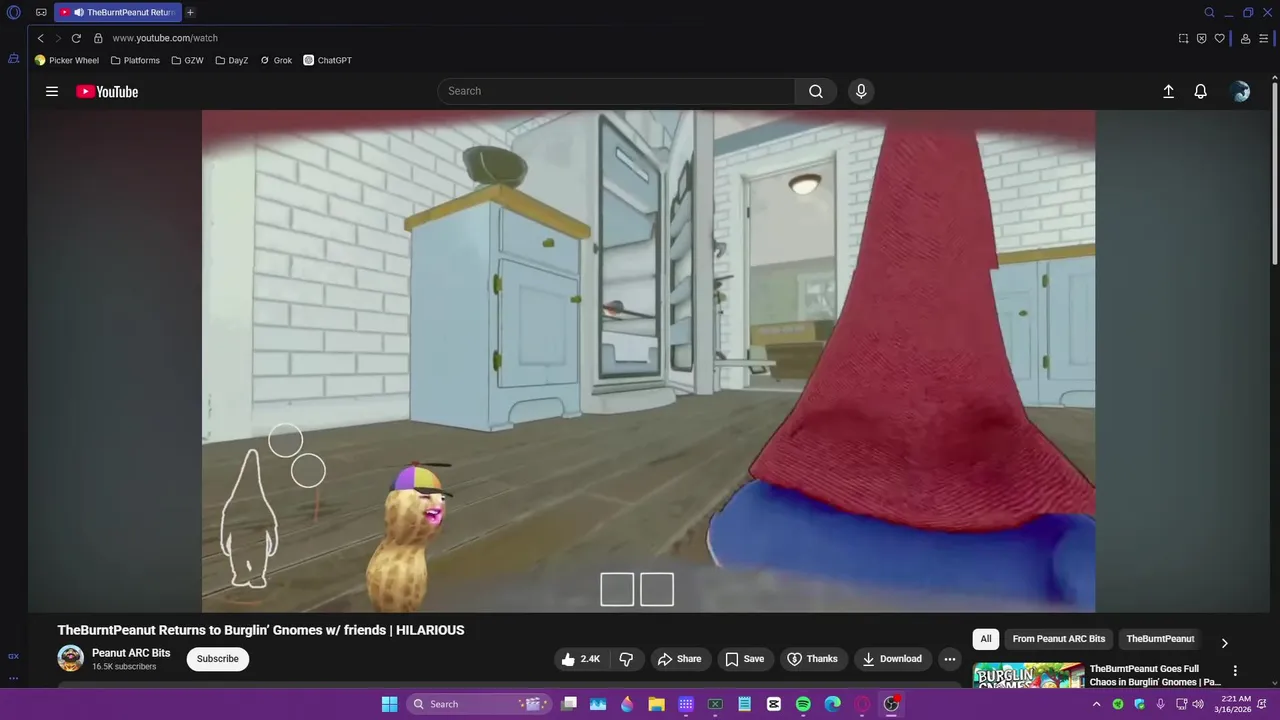Open the DayZ bookmark folder
The width and height of the screenshot is (1280, 720).
tap(231, 60)
